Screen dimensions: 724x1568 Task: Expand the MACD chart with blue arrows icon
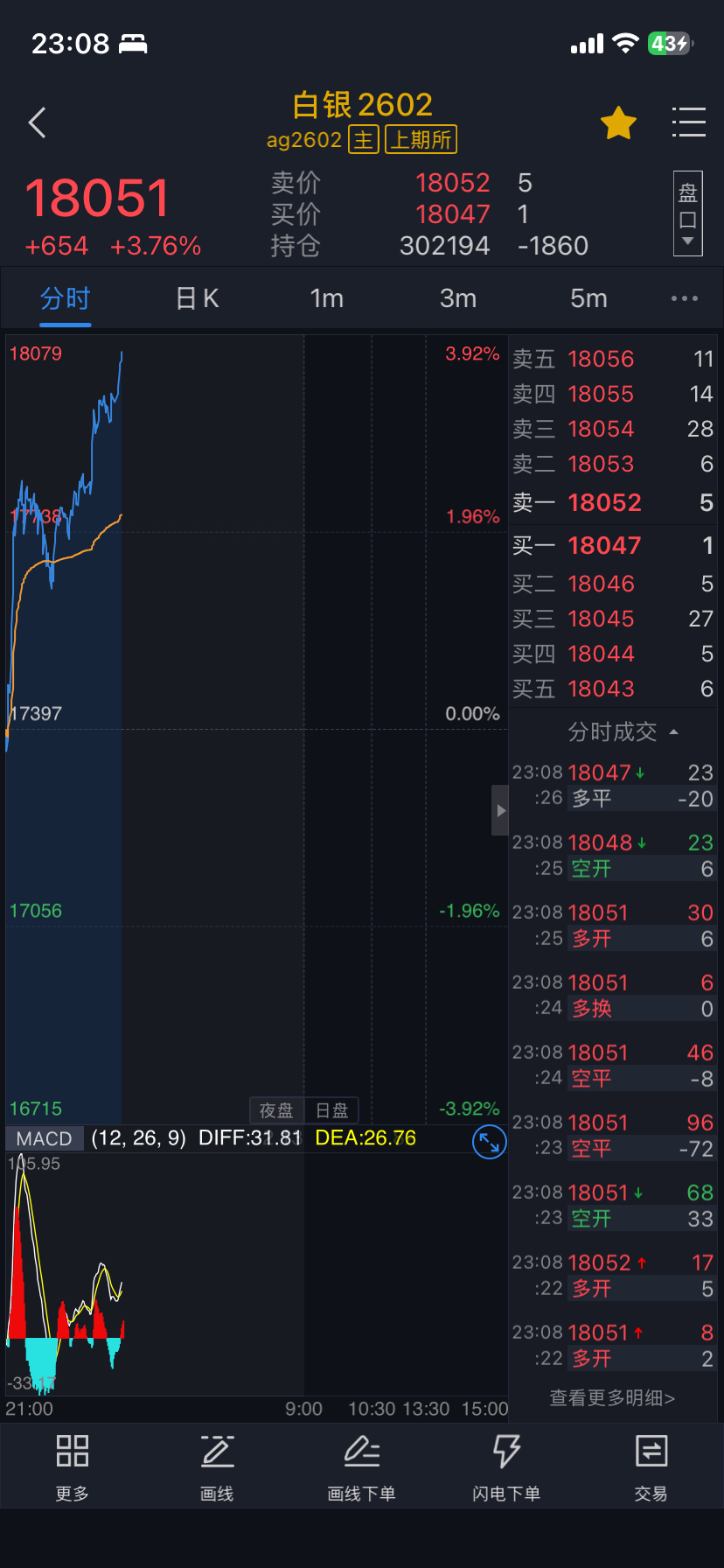489,1142
